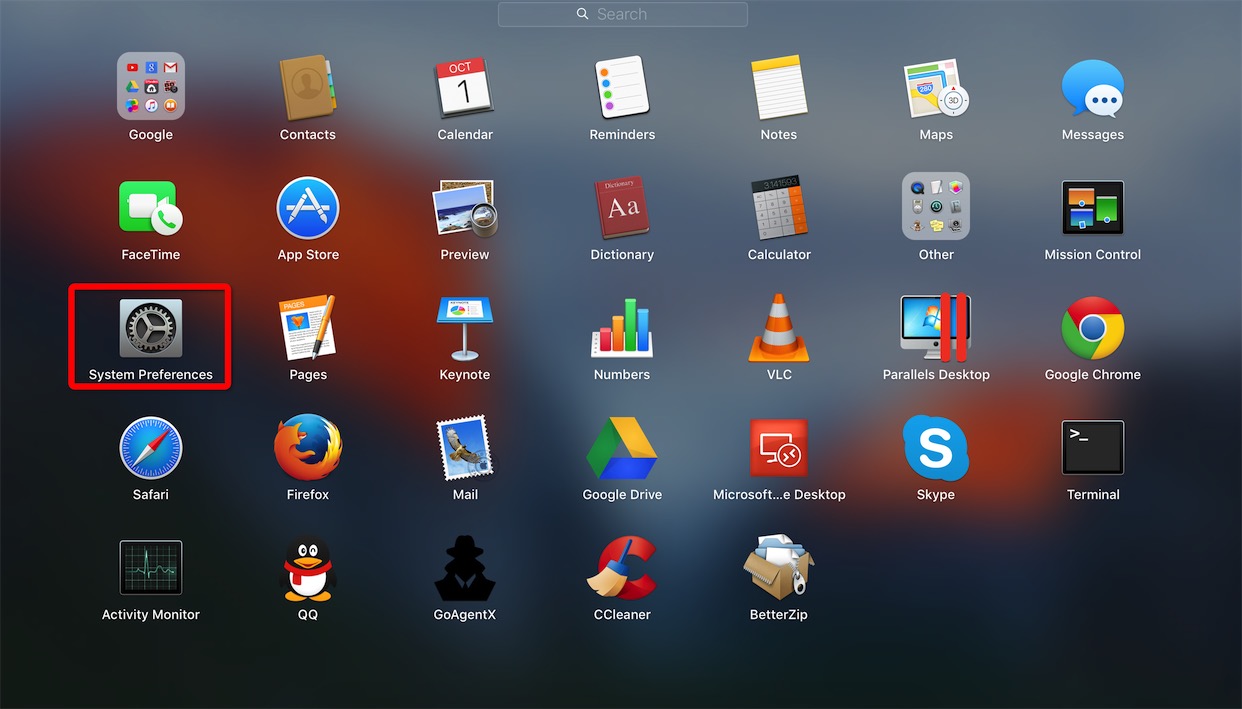Launch the Calculator app

[x=779, y=207]
